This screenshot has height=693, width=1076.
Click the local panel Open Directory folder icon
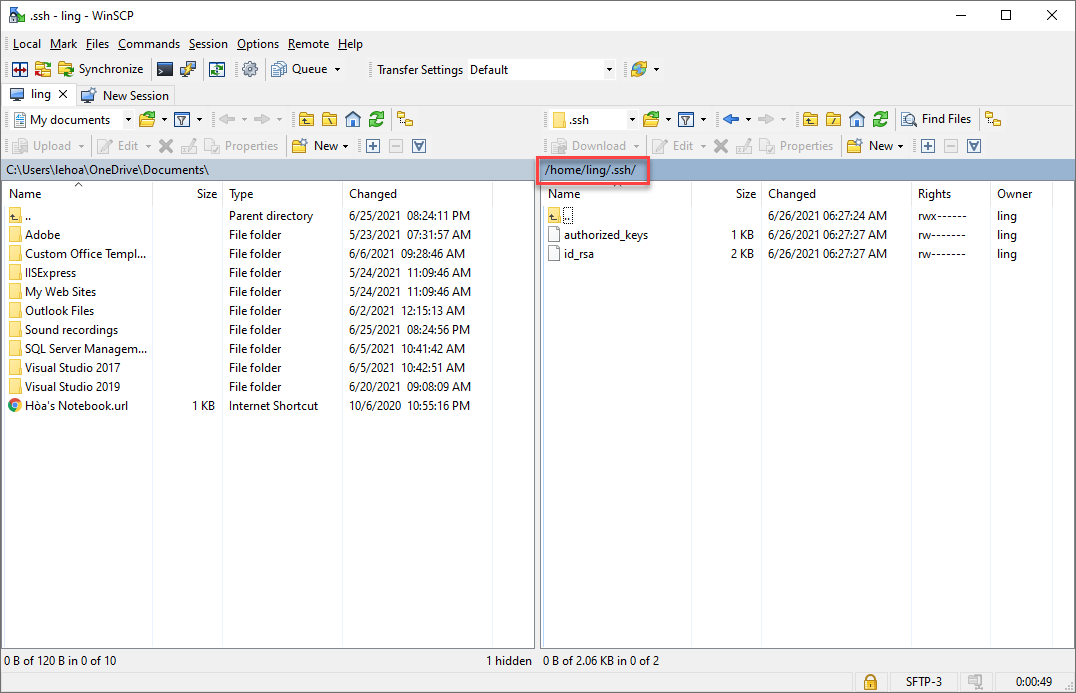point(147,119)
